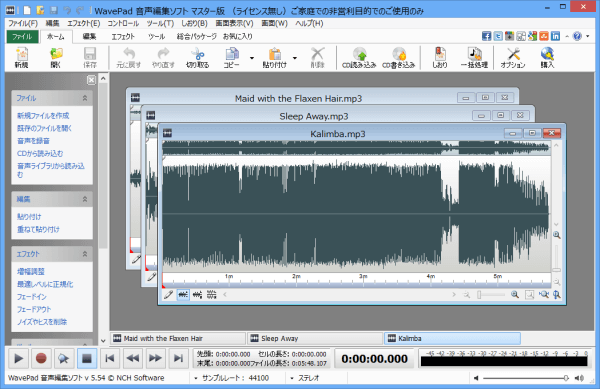The height and width of the screenshot is (389, 600).
Task: Click the red Record button
Action: (41, 358)
